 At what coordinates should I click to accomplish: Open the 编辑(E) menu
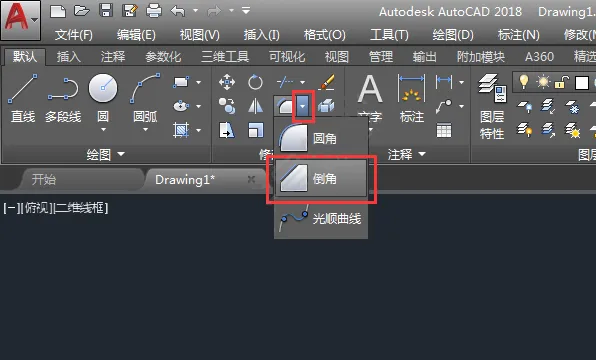coord(136,35)
